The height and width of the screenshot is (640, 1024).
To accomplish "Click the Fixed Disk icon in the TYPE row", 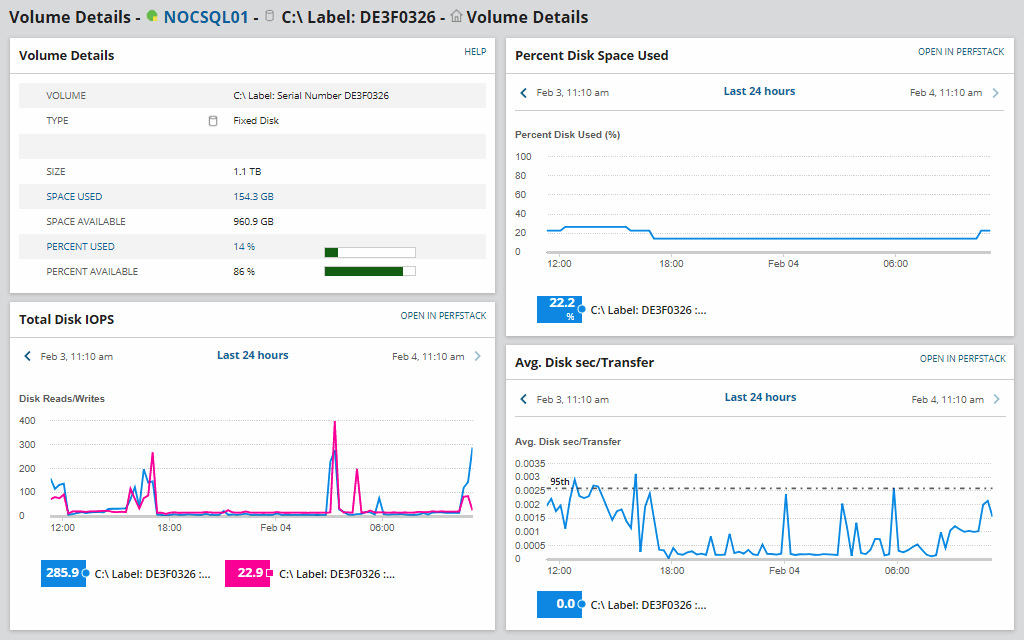I will pyautogui.click(x=213, y=120).
